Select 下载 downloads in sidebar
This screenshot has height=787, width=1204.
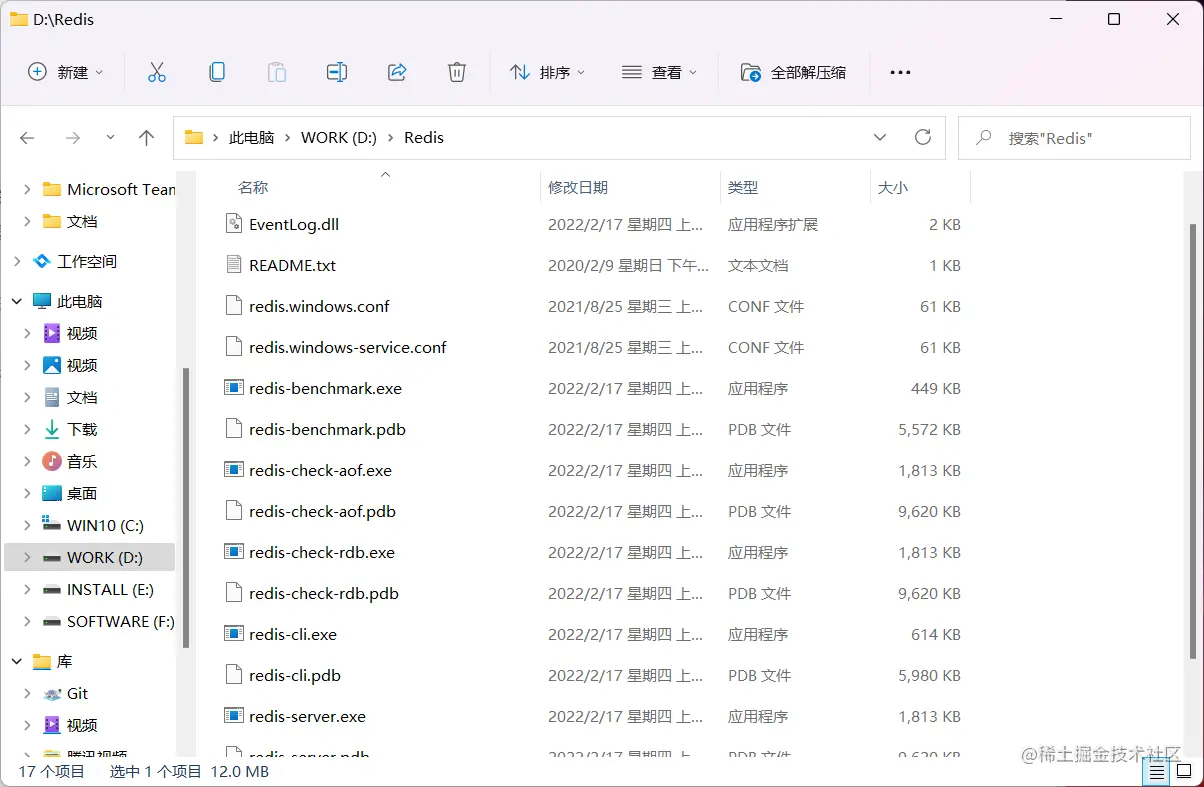click(82, 429)
